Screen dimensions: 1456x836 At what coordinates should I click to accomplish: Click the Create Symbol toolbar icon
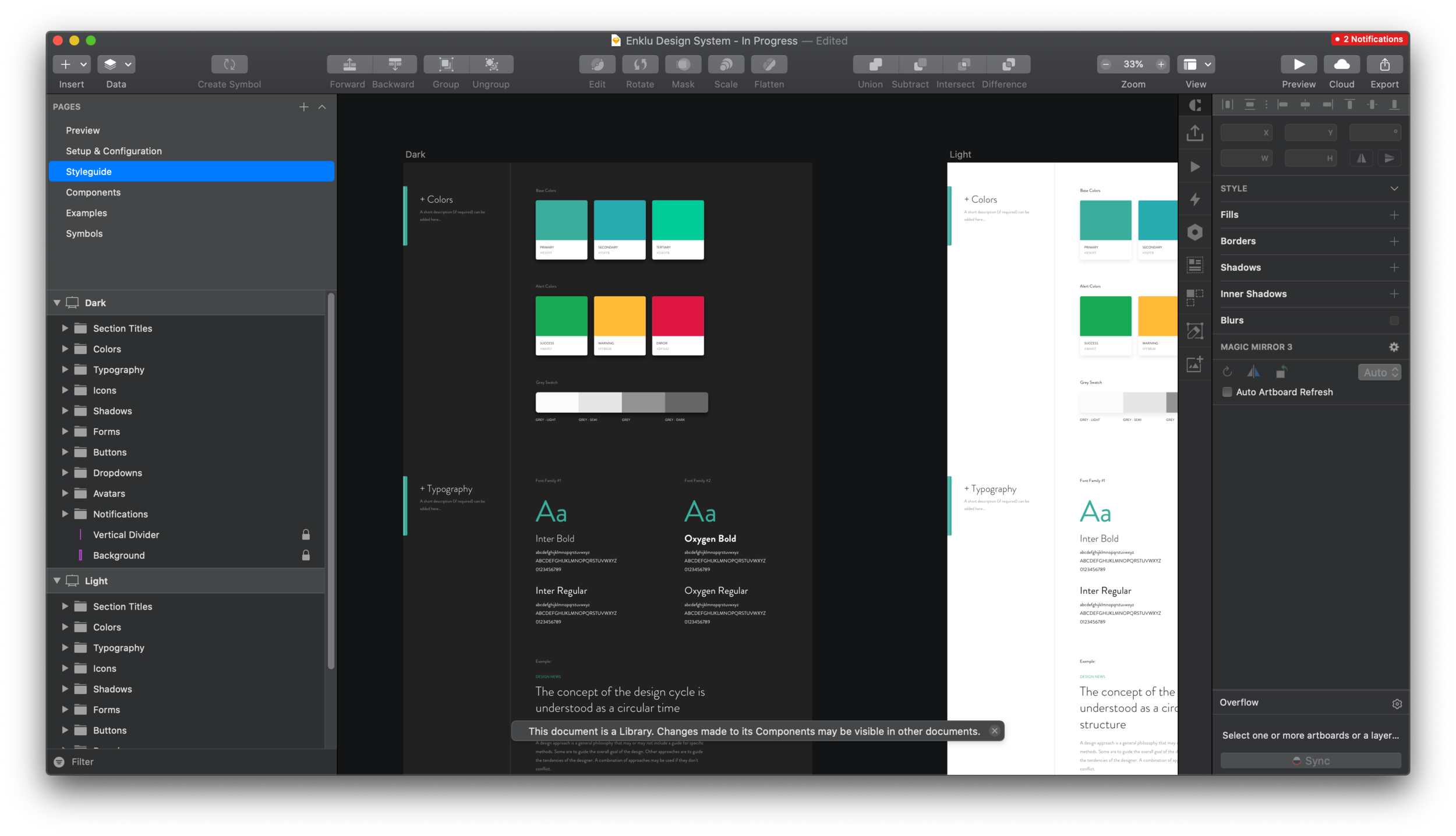(229, 65)
